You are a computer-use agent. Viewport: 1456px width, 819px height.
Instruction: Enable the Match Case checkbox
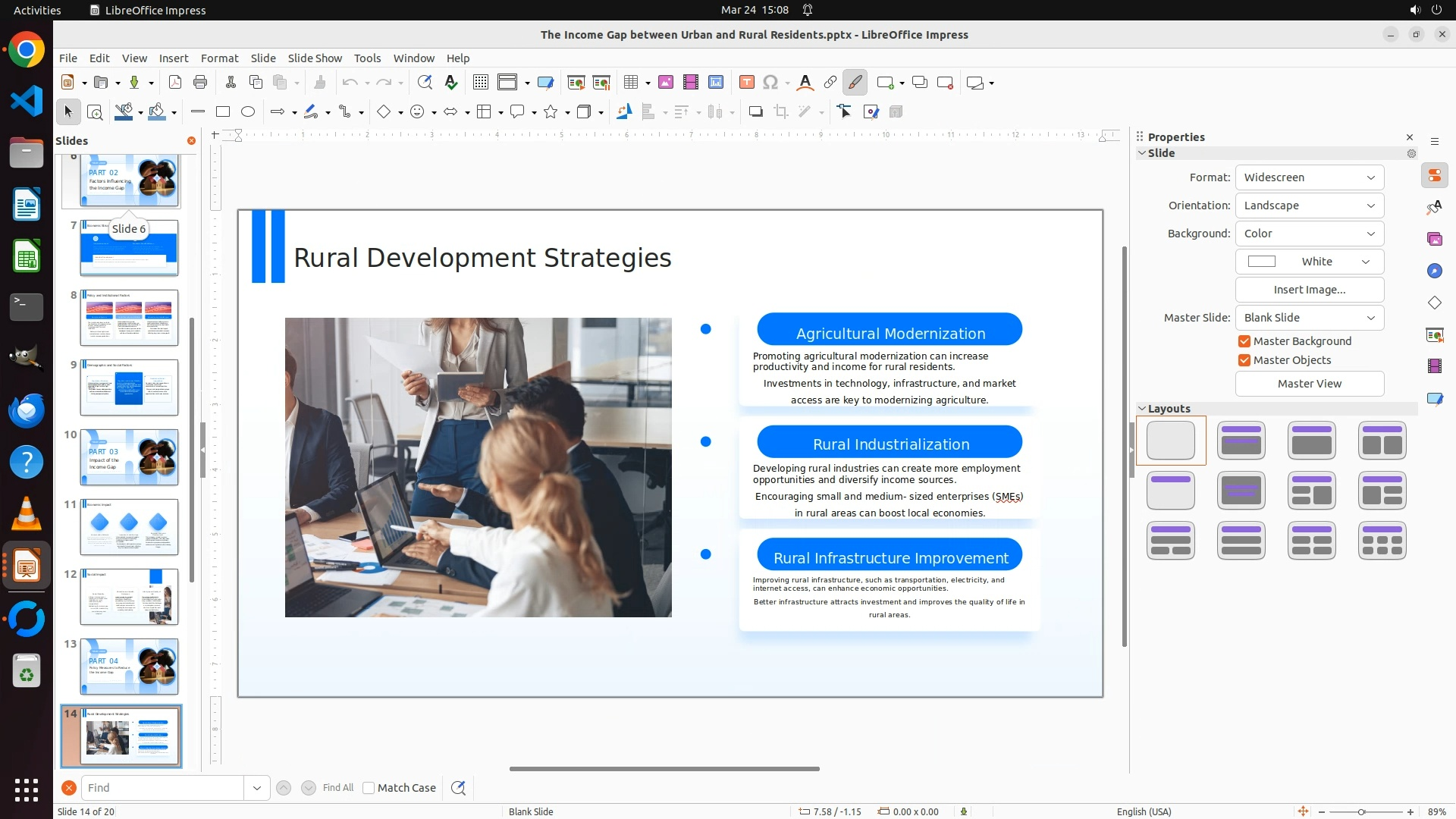(369, 788)
